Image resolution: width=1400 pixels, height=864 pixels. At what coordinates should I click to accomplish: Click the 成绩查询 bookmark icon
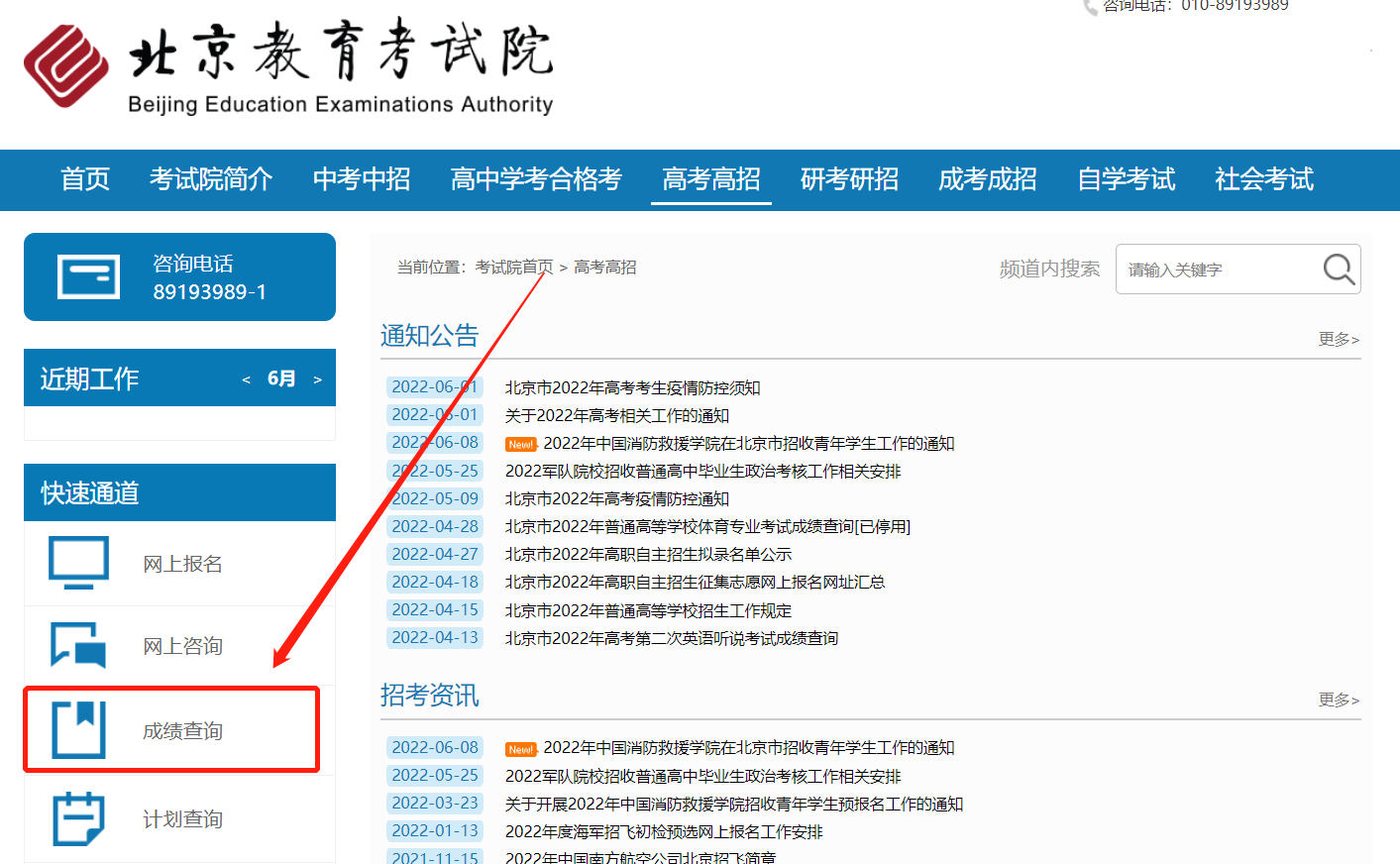[x=79, y=730]
